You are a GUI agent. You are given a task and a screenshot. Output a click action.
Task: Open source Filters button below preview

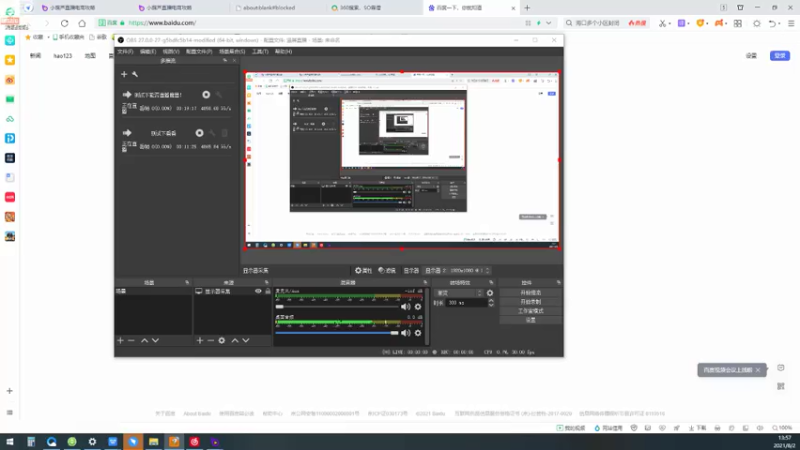(x=387, y=270)
